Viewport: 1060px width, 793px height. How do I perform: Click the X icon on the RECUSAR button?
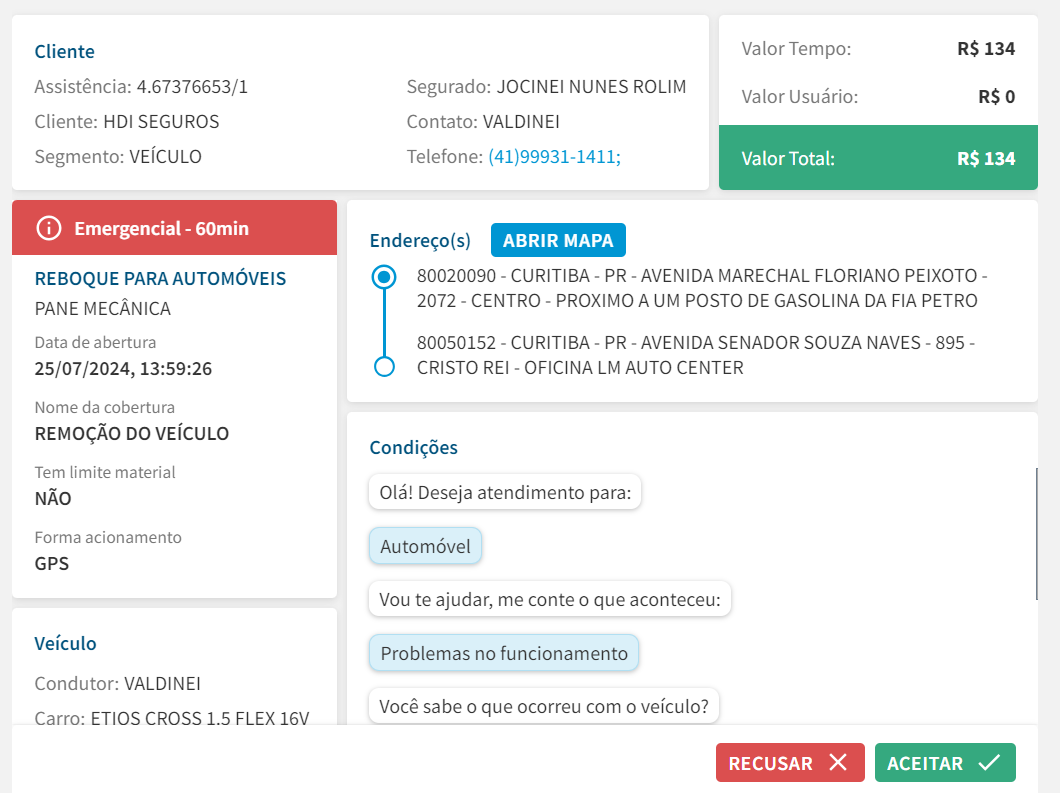(838, 763)
